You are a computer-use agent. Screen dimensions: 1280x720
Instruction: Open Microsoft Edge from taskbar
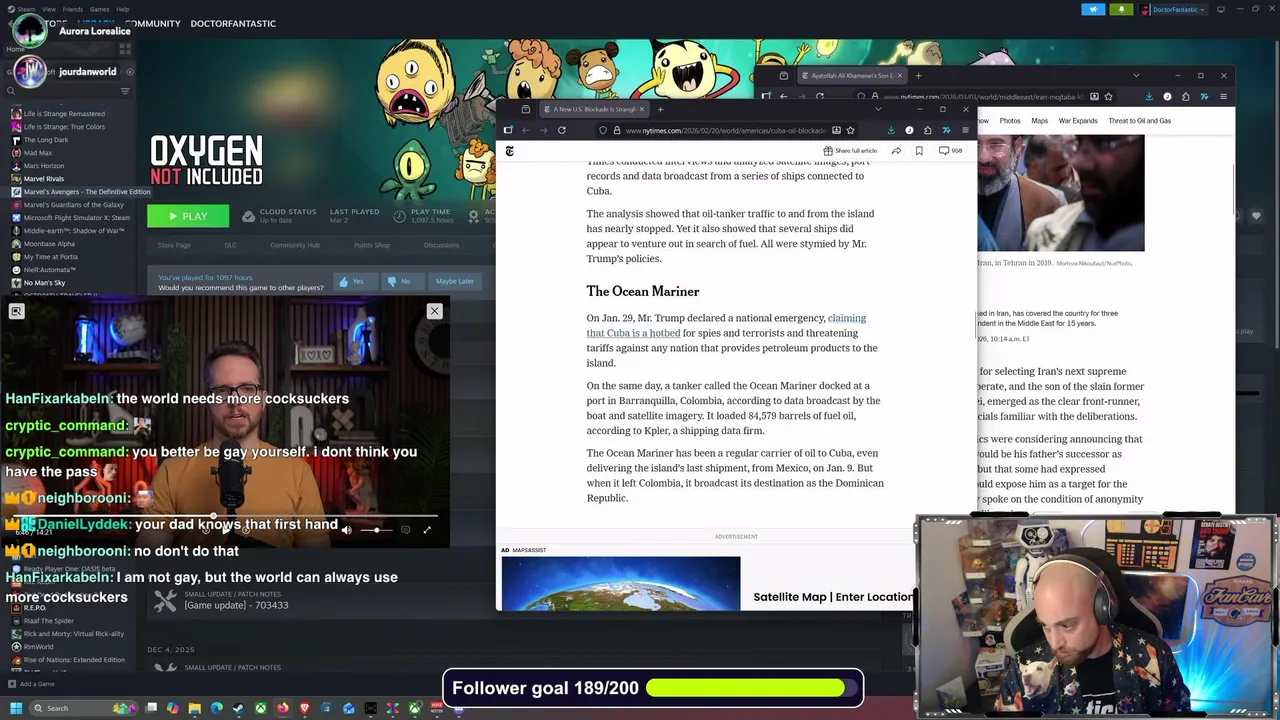217,708
